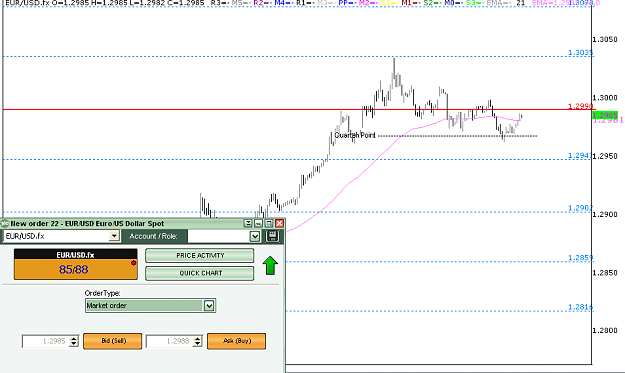Click the 1.2816 pivot level label
Viewport: 625px width, 373px height.
(x=580, y=307)
